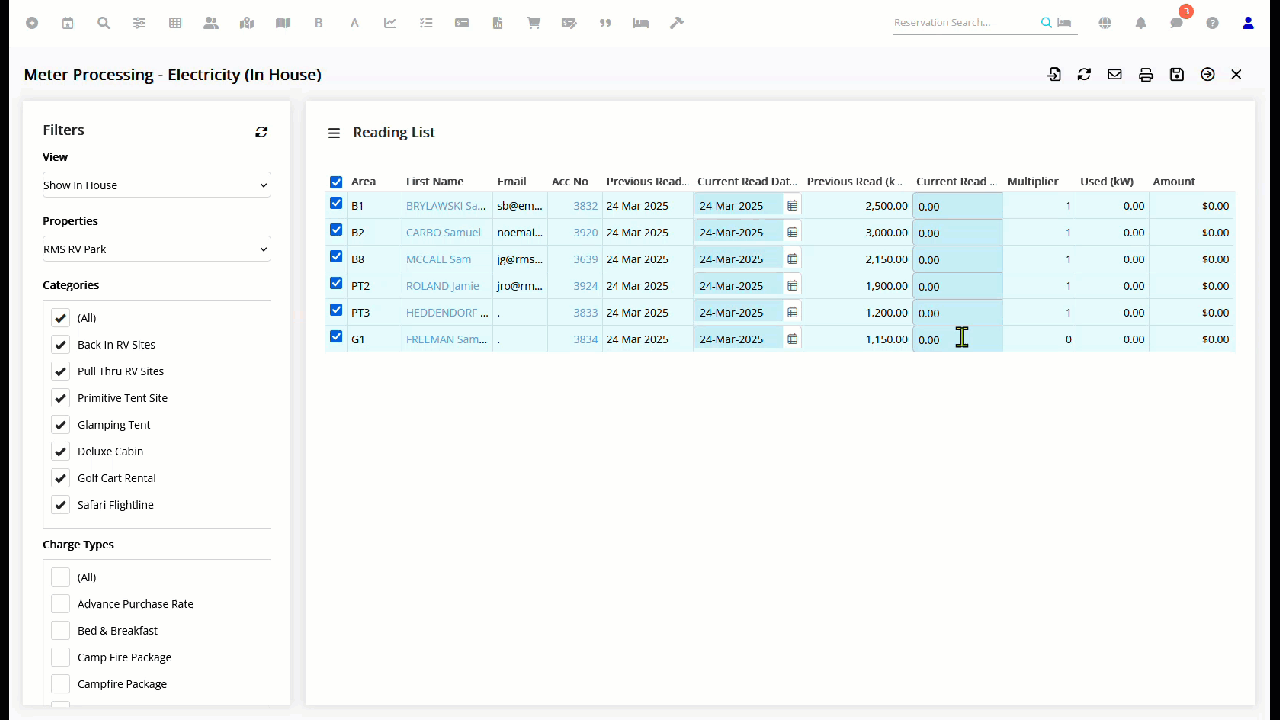
Task: Click the quotation marks icon in top toolbar
Action: tap(605, 23)
